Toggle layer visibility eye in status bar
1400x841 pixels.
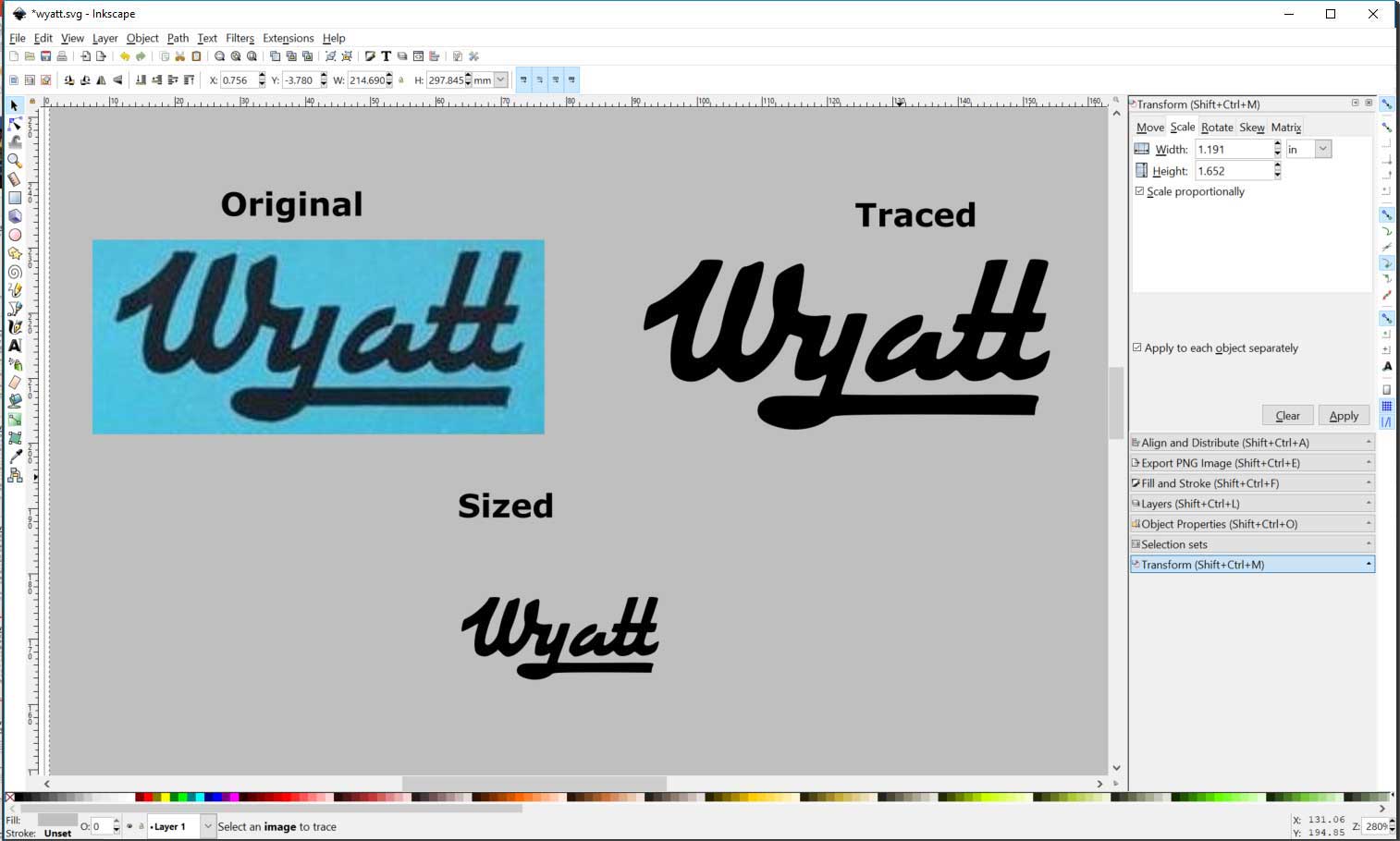click(x=129, y=826)
